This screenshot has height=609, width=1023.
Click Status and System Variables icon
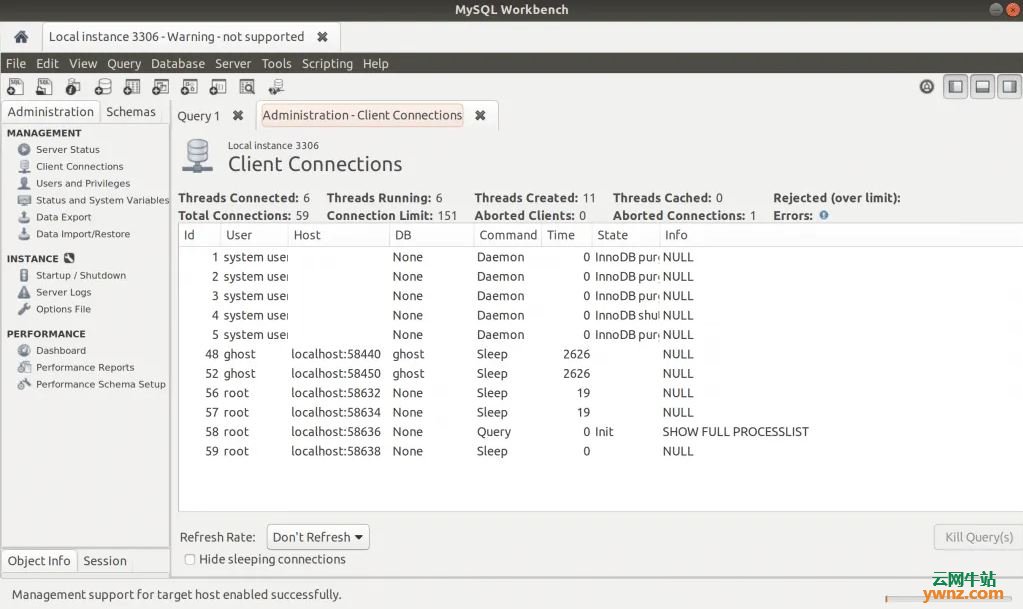(24, 200)
